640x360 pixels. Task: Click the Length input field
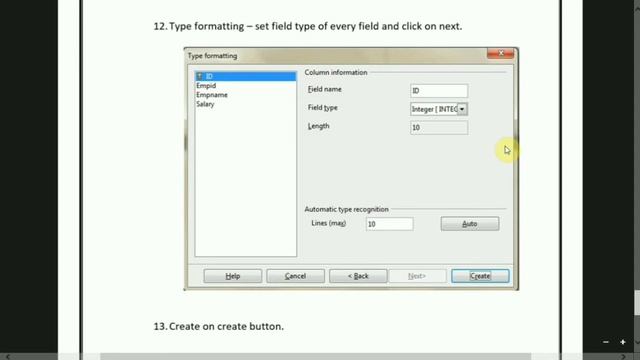[x=439, y=127]
